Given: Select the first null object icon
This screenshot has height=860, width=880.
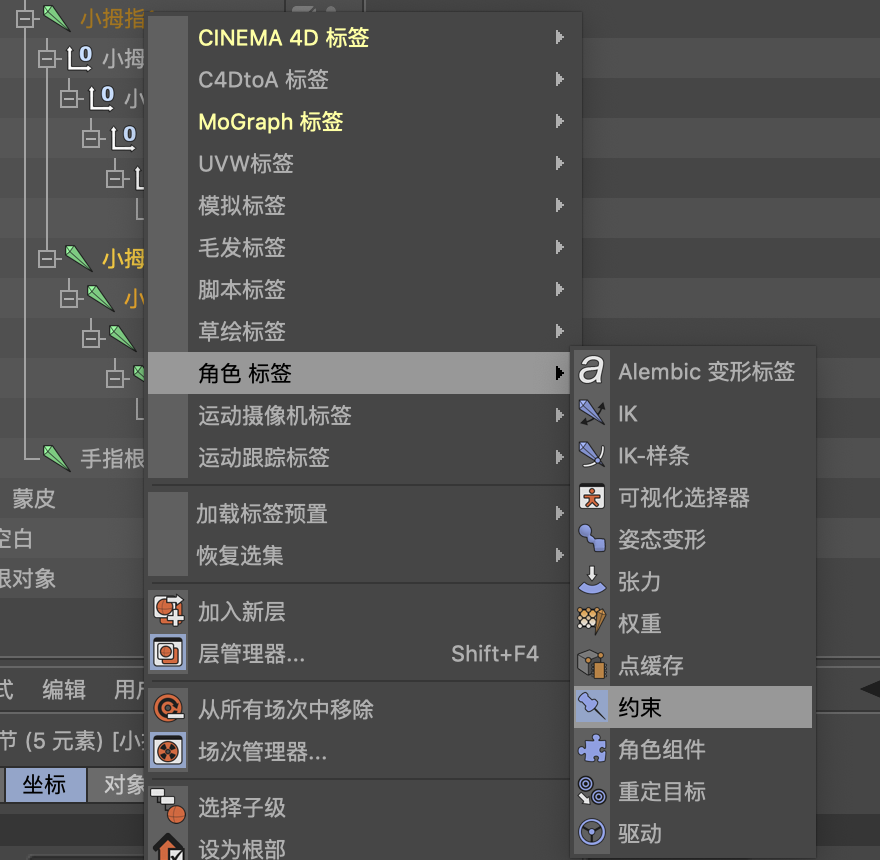Looking at the screenshot, I should pos(79,58).
